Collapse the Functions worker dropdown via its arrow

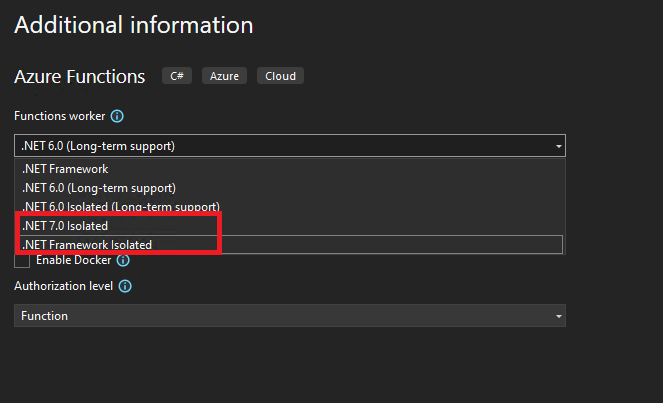pyautogui.click(x=559, y=146)
